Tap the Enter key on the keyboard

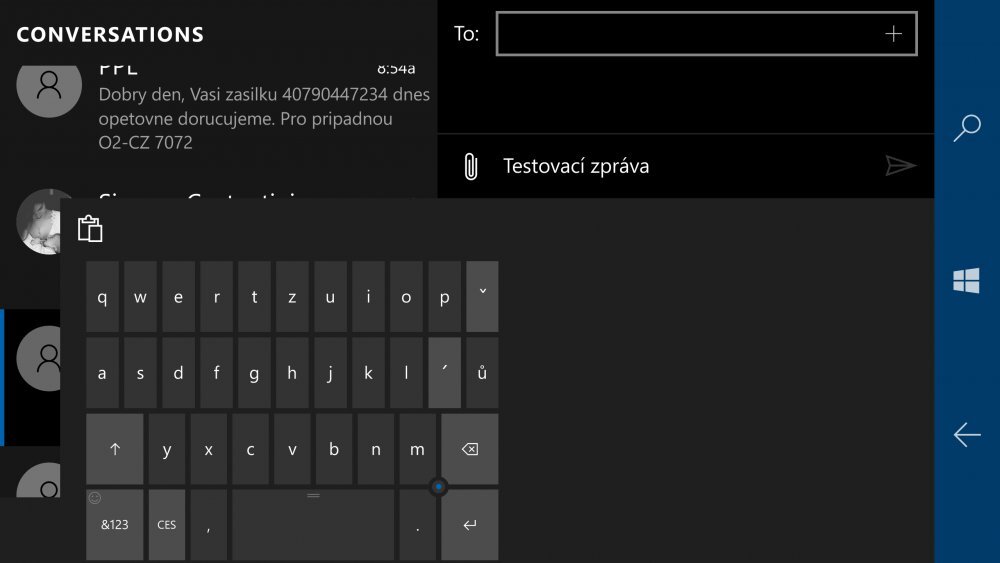point(469,525)
